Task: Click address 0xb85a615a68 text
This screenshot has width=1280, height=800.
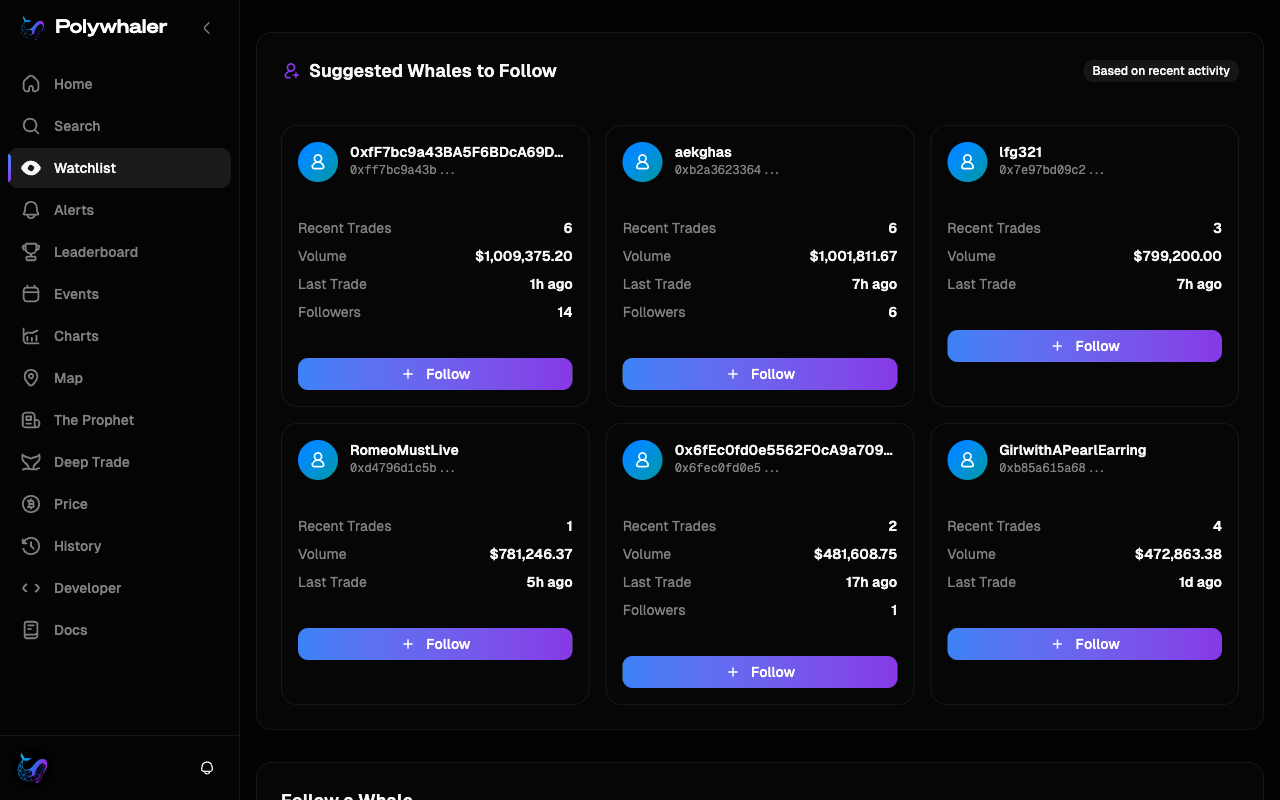Action: 1051,468
